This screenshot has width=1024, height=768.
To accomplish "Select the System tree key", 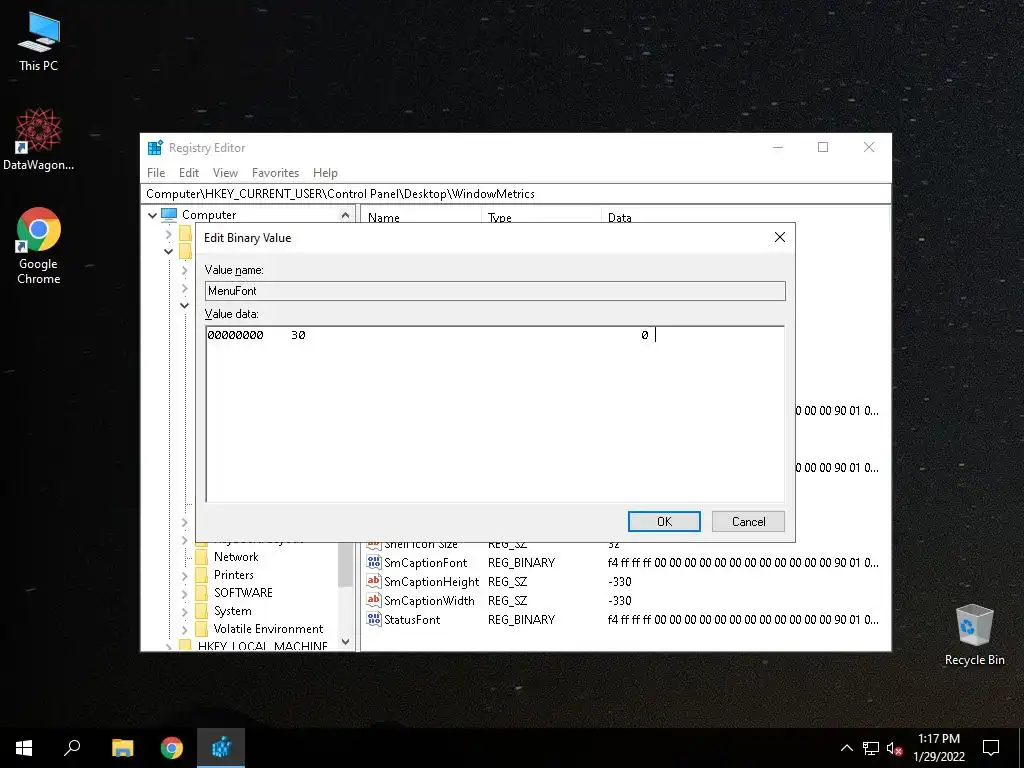I will (x=232, y=611).
